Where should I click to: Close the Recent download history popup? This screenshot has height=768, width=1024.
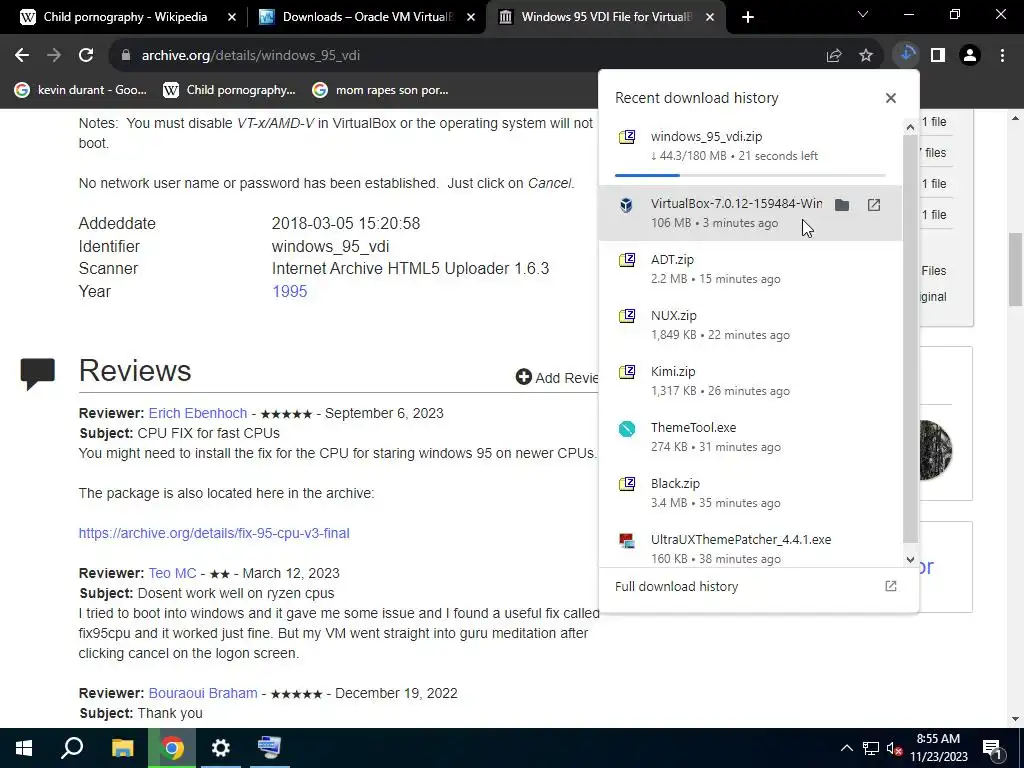pos(891,98)
